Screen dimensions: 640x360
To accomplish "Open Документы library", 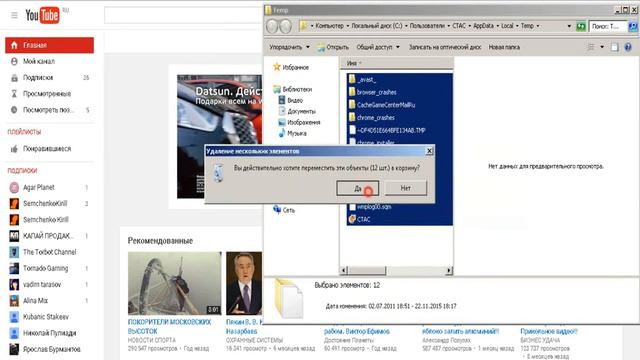I will pyautogui.click(x=297, y=111).
